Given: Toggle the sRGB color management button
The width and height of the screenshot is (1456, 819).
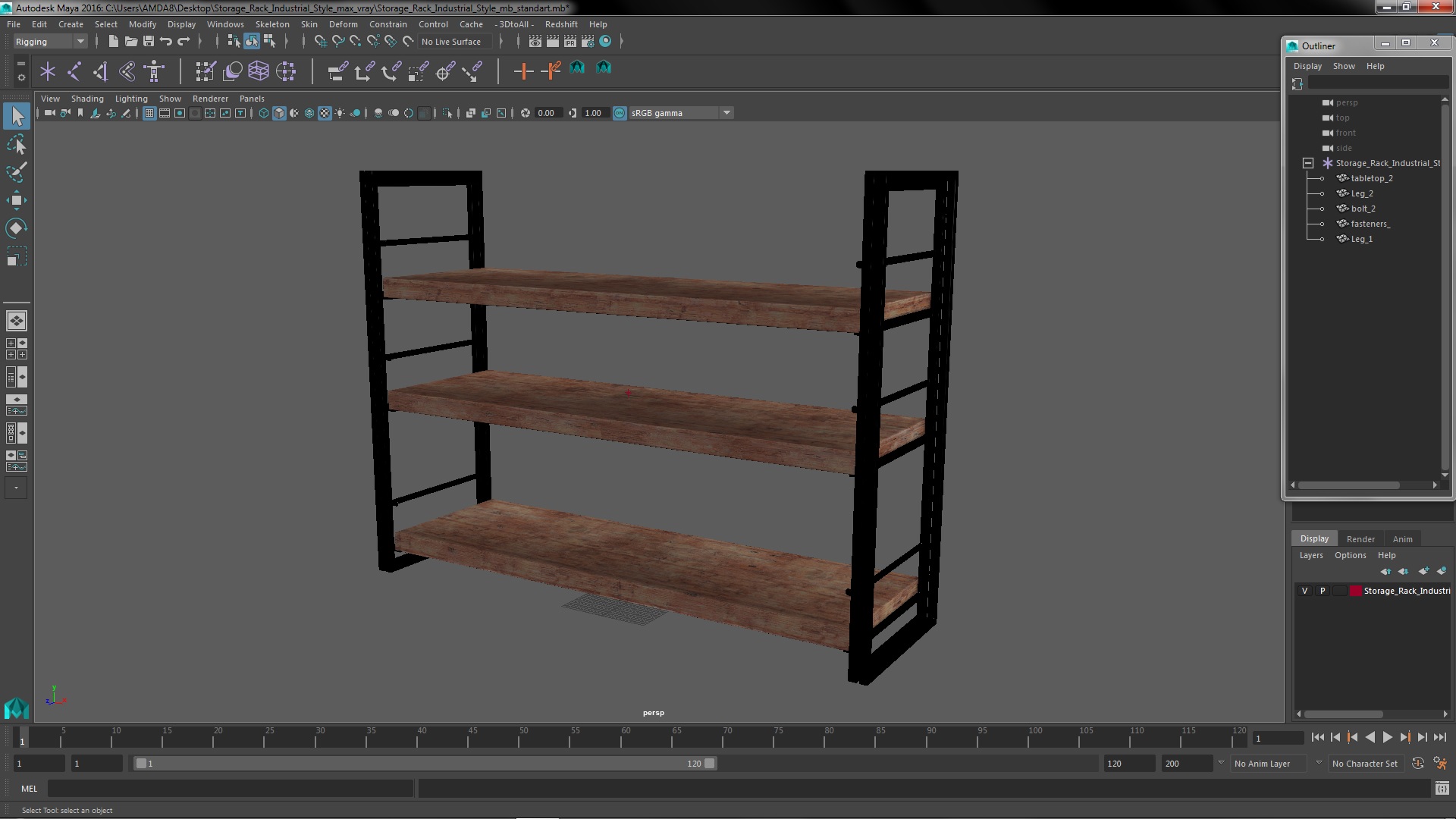Looking at the screenshot, I should coord(620,113).
